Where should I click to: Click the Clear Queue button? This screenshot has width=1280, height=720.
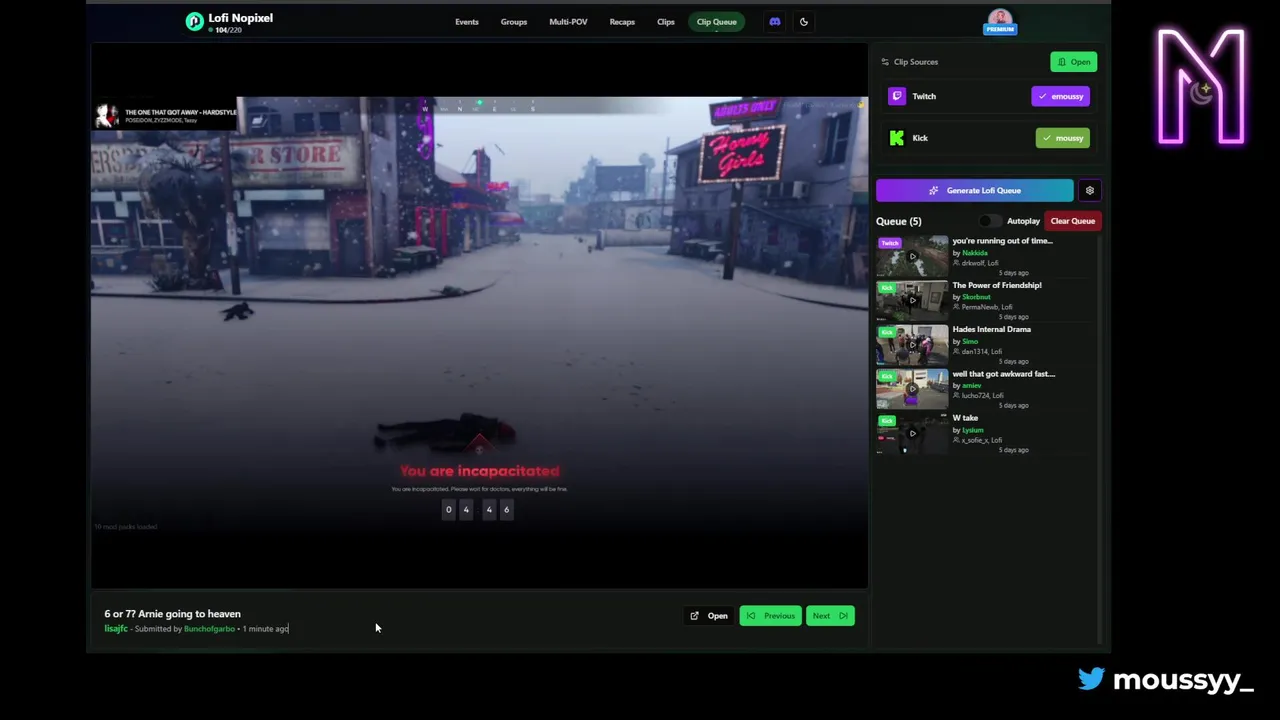click(1072, 221)
